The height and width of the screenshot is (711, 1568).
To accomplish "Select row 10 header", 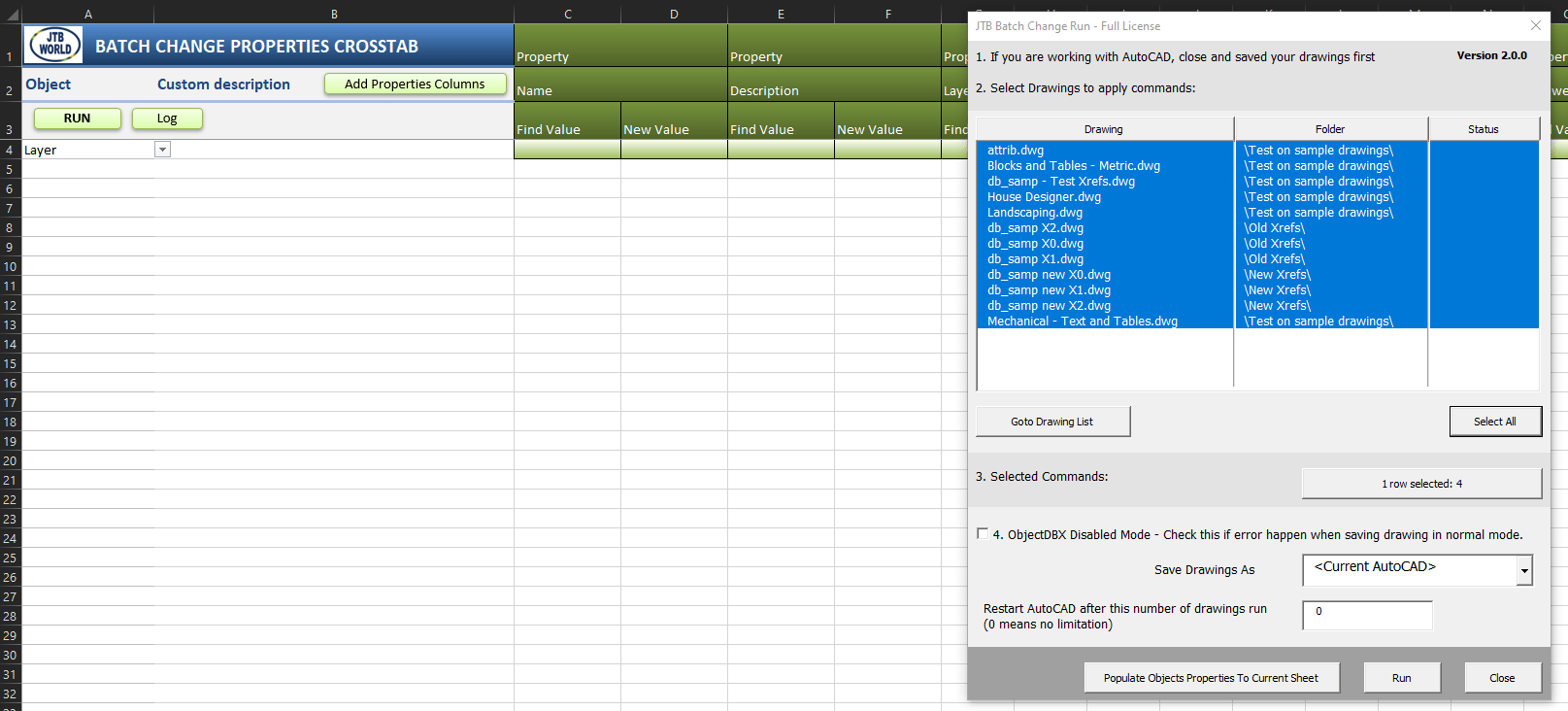I will pyautogui.click(x=10, y=266).
